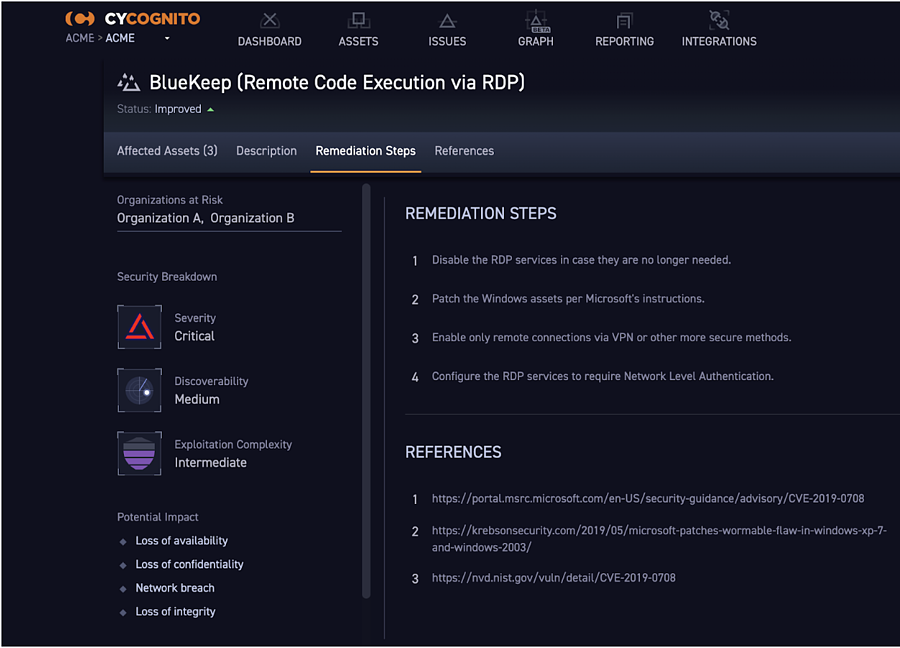Screen dimensions: 900x648
Task: Click the Severity Critical red triangle icon
Action: click(139, 327)
